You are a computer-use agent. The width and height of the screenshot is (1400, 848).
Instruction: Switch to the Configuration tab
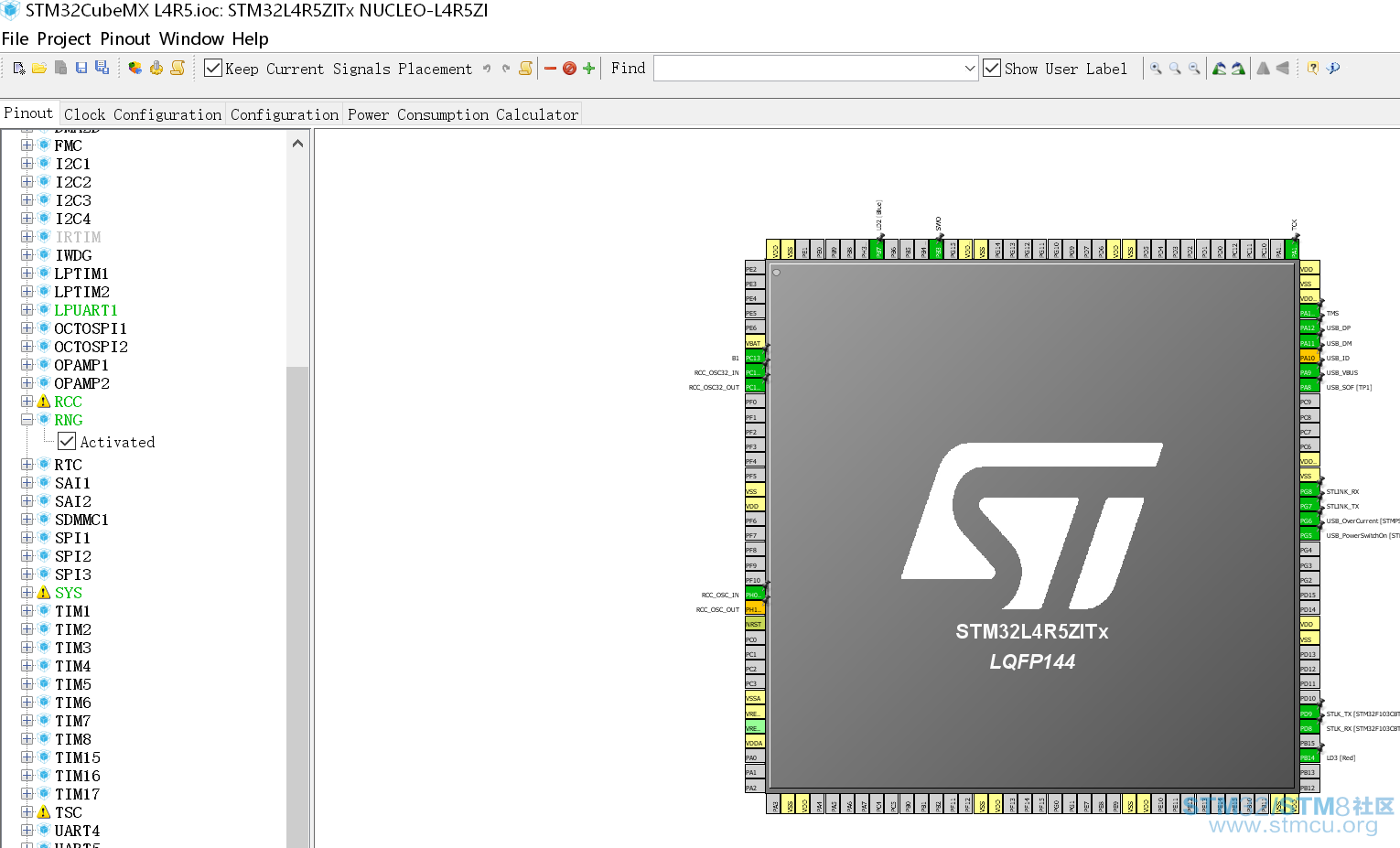click(285, 114)
